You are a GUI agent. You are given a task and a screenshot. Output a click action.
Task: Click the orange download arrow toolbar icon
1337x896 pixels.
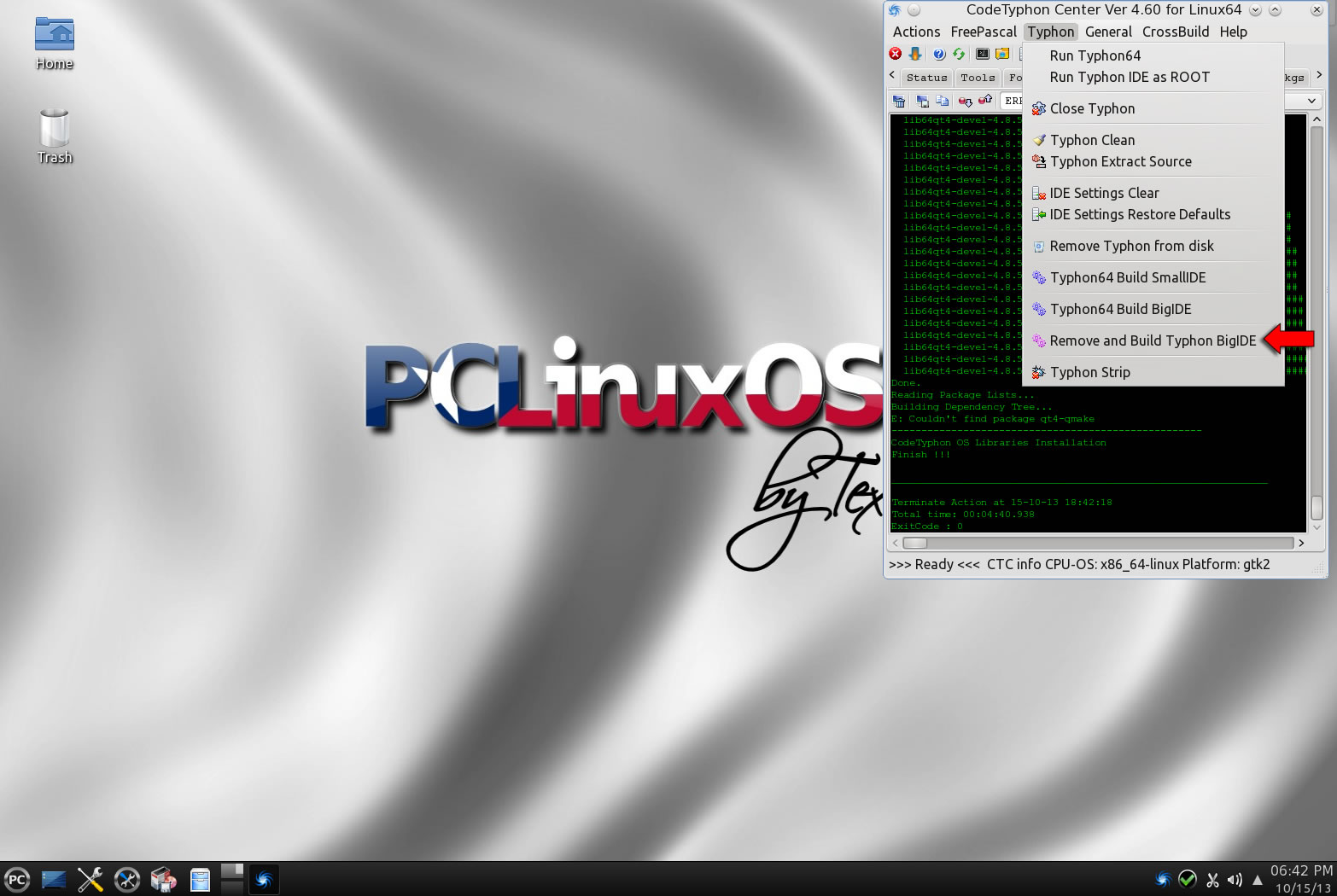coord(915,54)
